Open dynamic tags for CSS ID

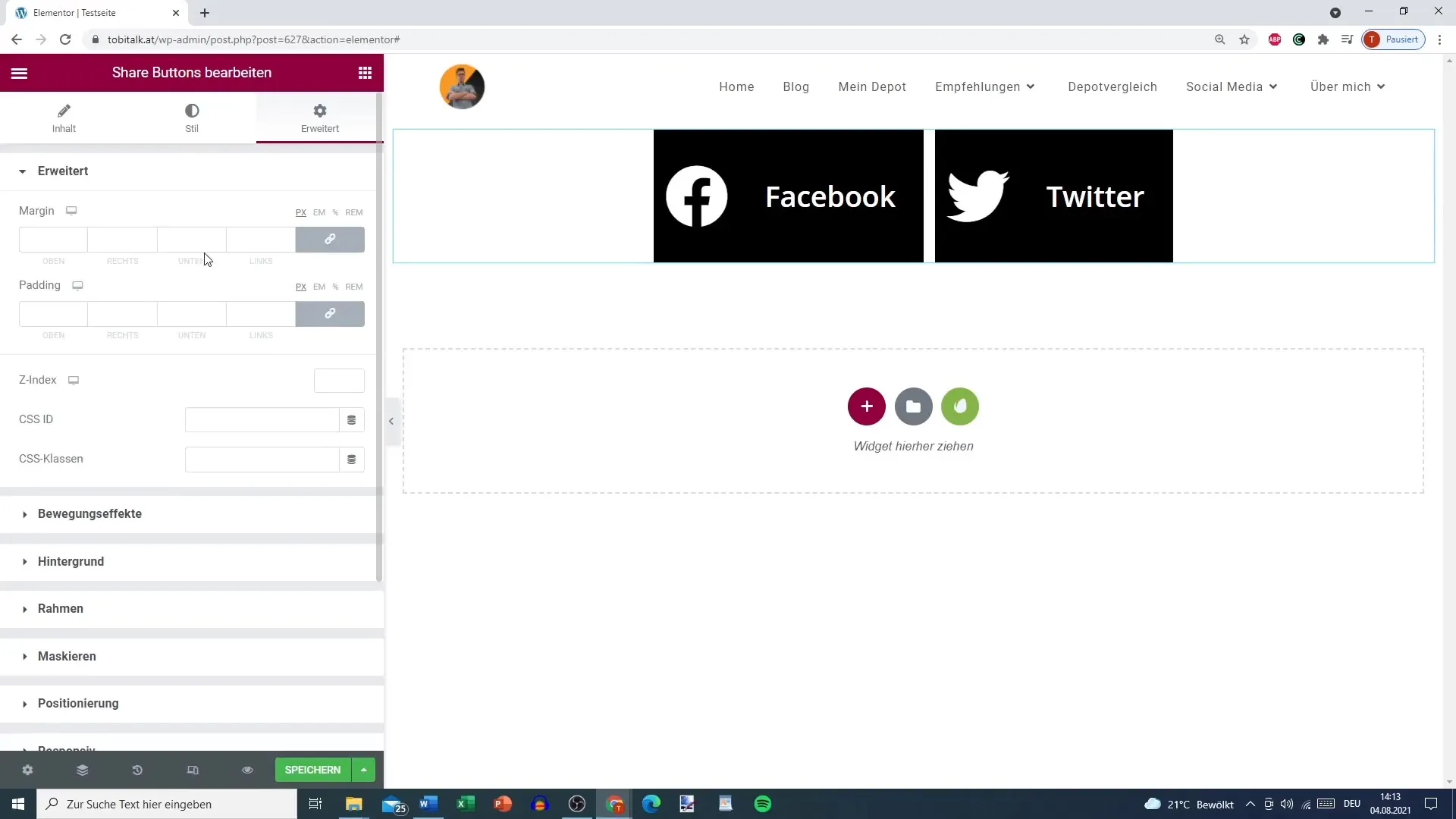(352, 420)
